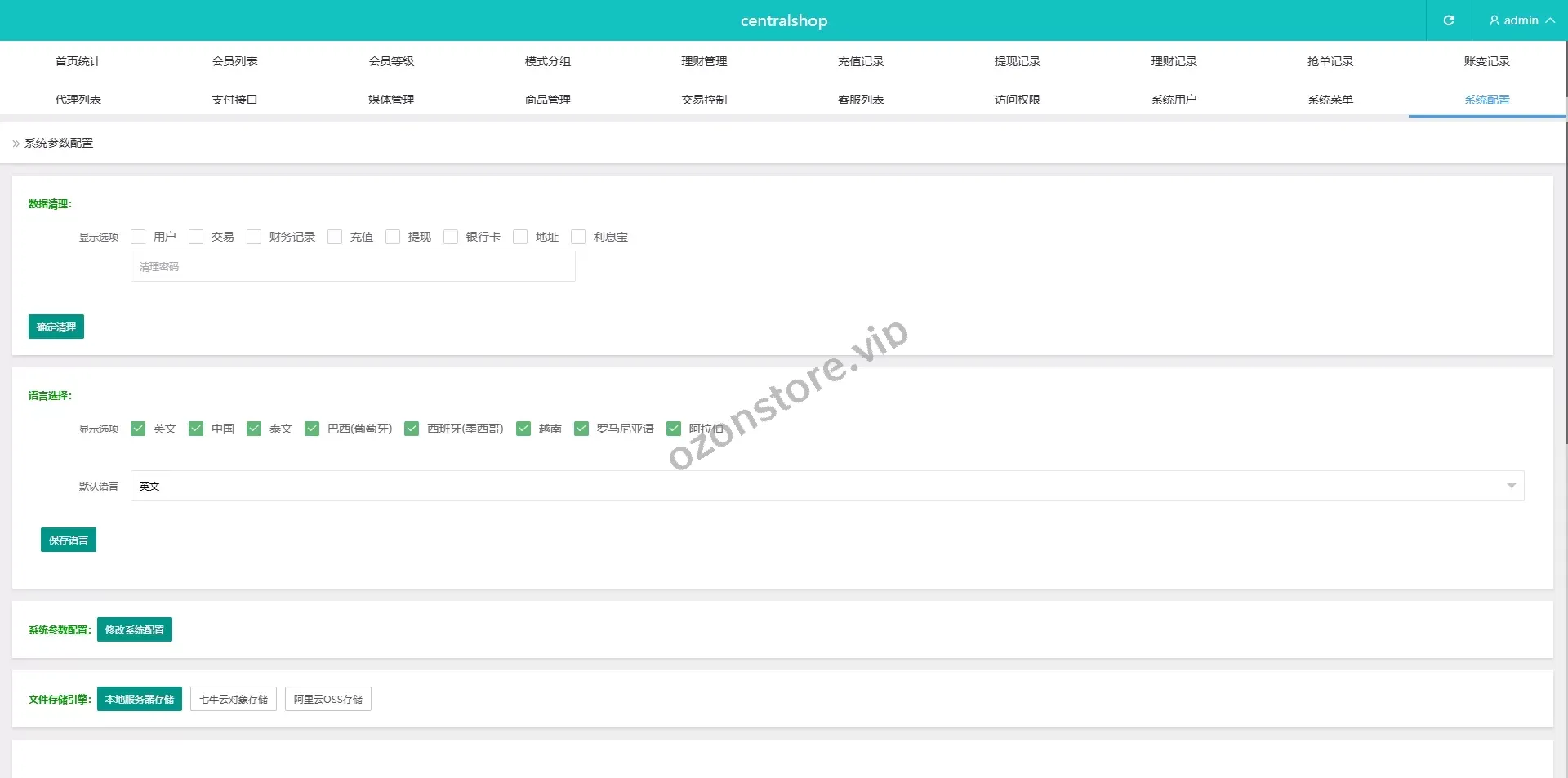Click the 清理密码 input field
The width and height of the screenshot is (1568, 778).
point(352,266)
